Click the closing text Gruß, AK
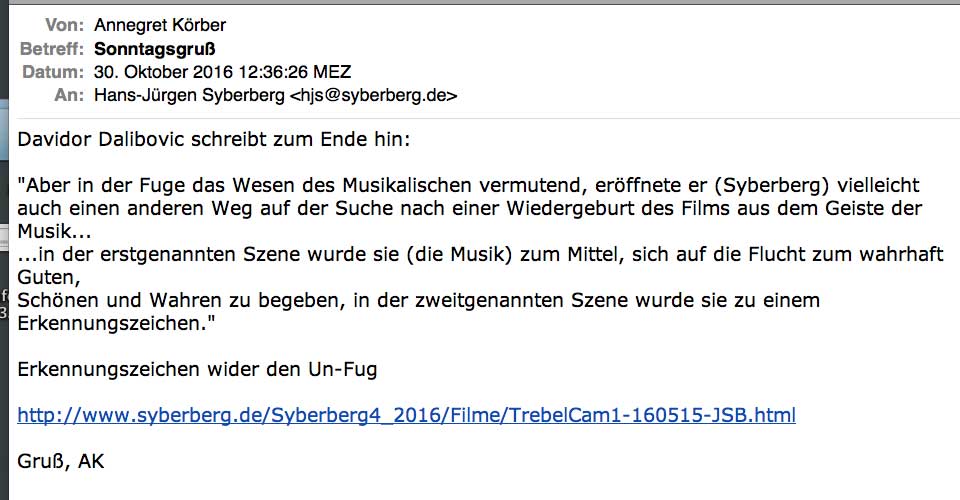 click(x=61, y=461)
